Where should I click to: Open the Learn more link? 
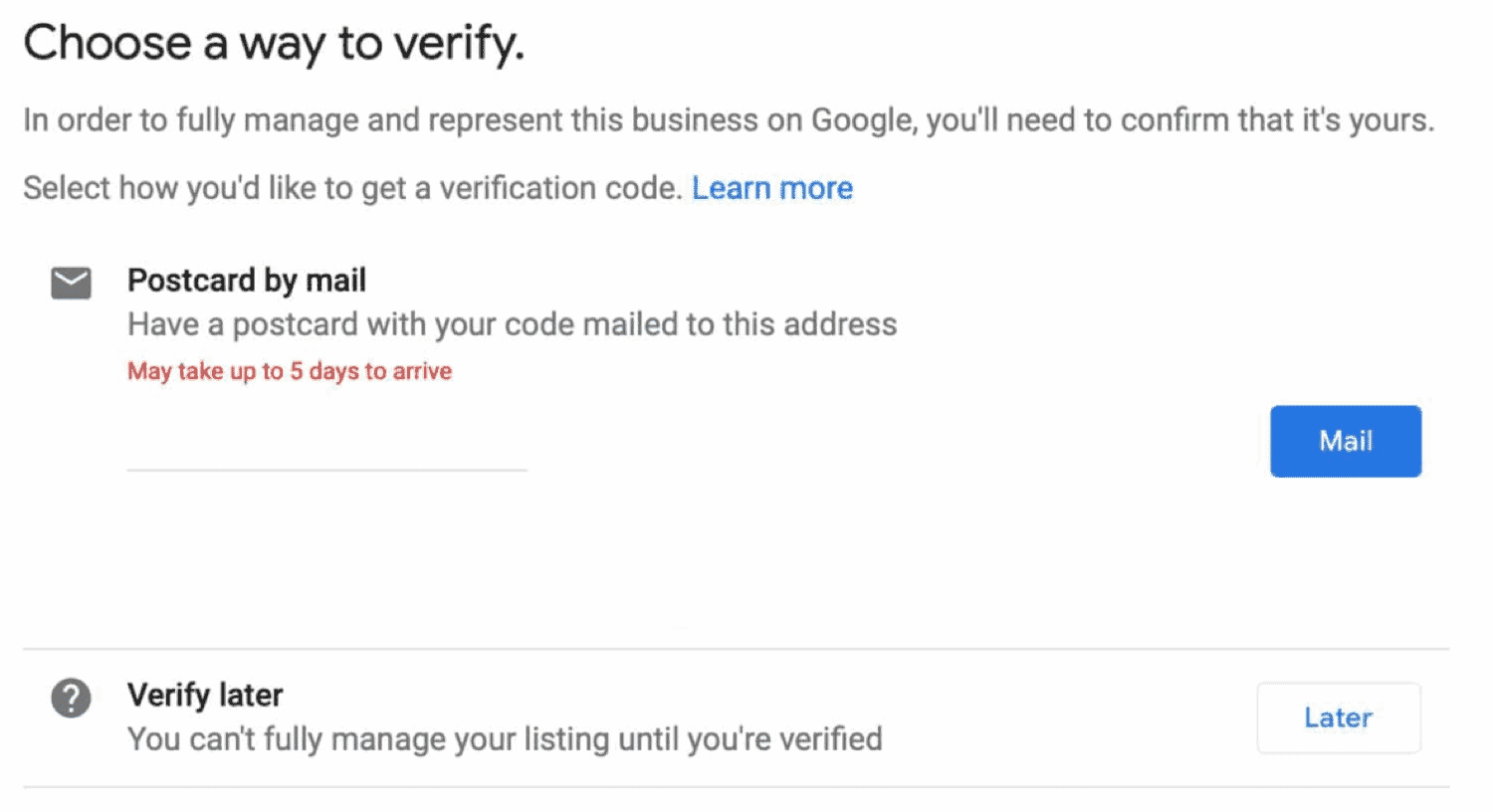coord(772,188)
